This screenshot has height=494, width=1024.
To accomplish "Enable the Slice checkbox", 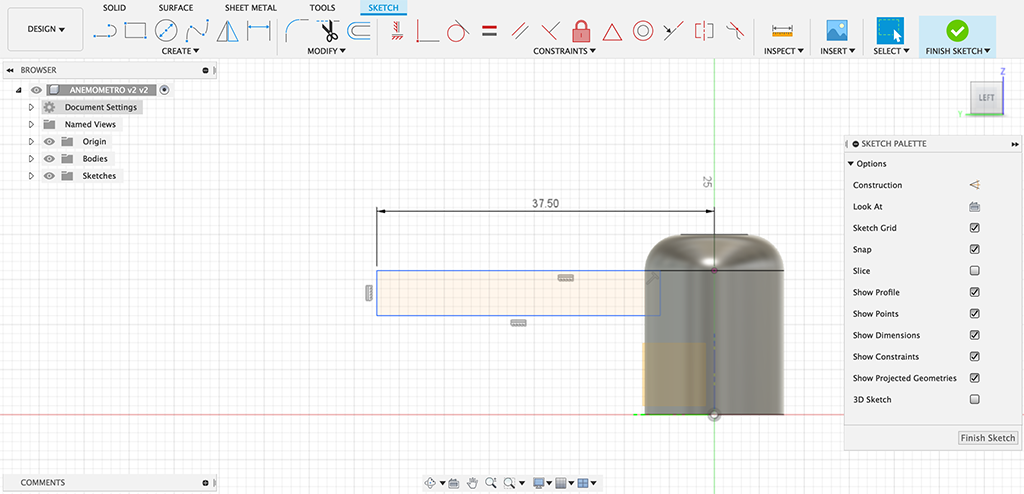I will [x=974, y=271].
